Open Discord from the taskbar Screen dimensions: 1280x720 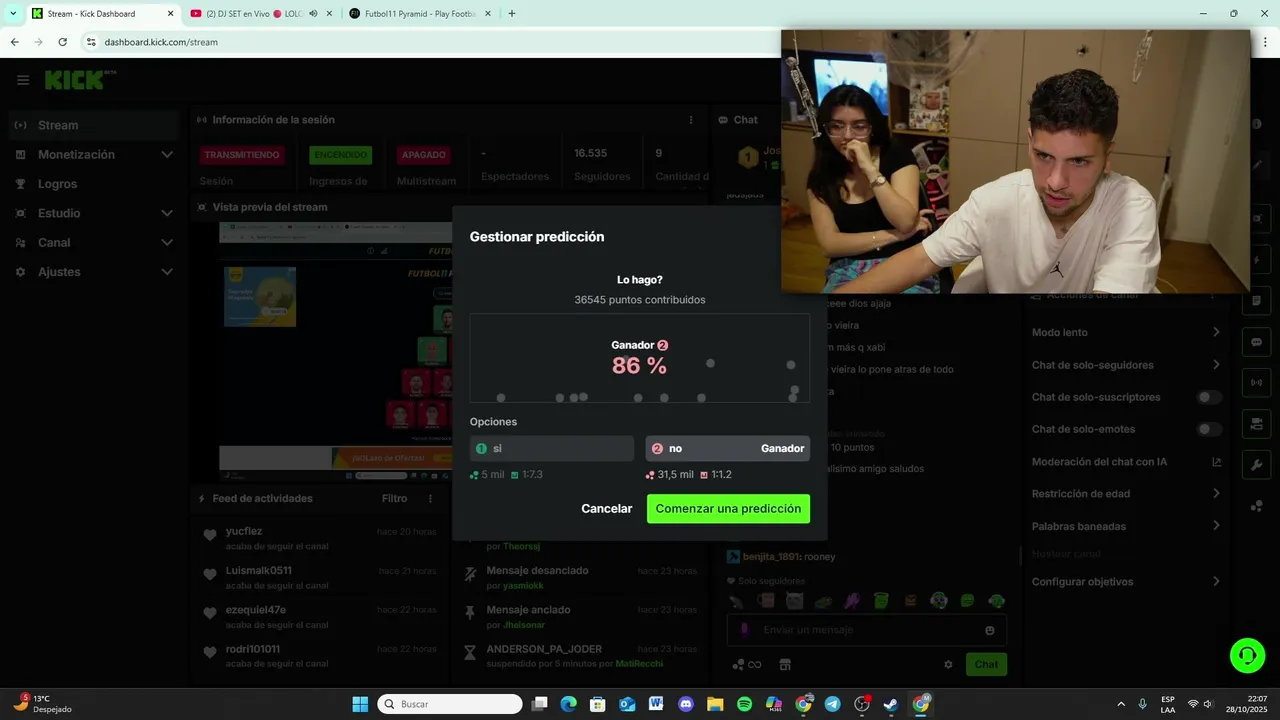[x=686, y=704]
